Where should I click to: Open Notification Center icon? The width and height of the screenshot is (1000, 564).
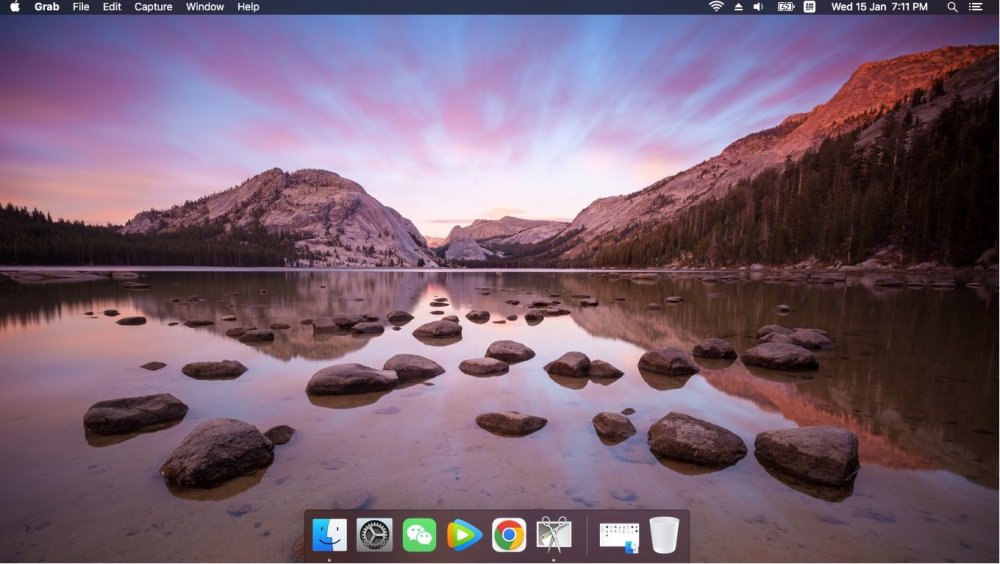coord(976,6)
